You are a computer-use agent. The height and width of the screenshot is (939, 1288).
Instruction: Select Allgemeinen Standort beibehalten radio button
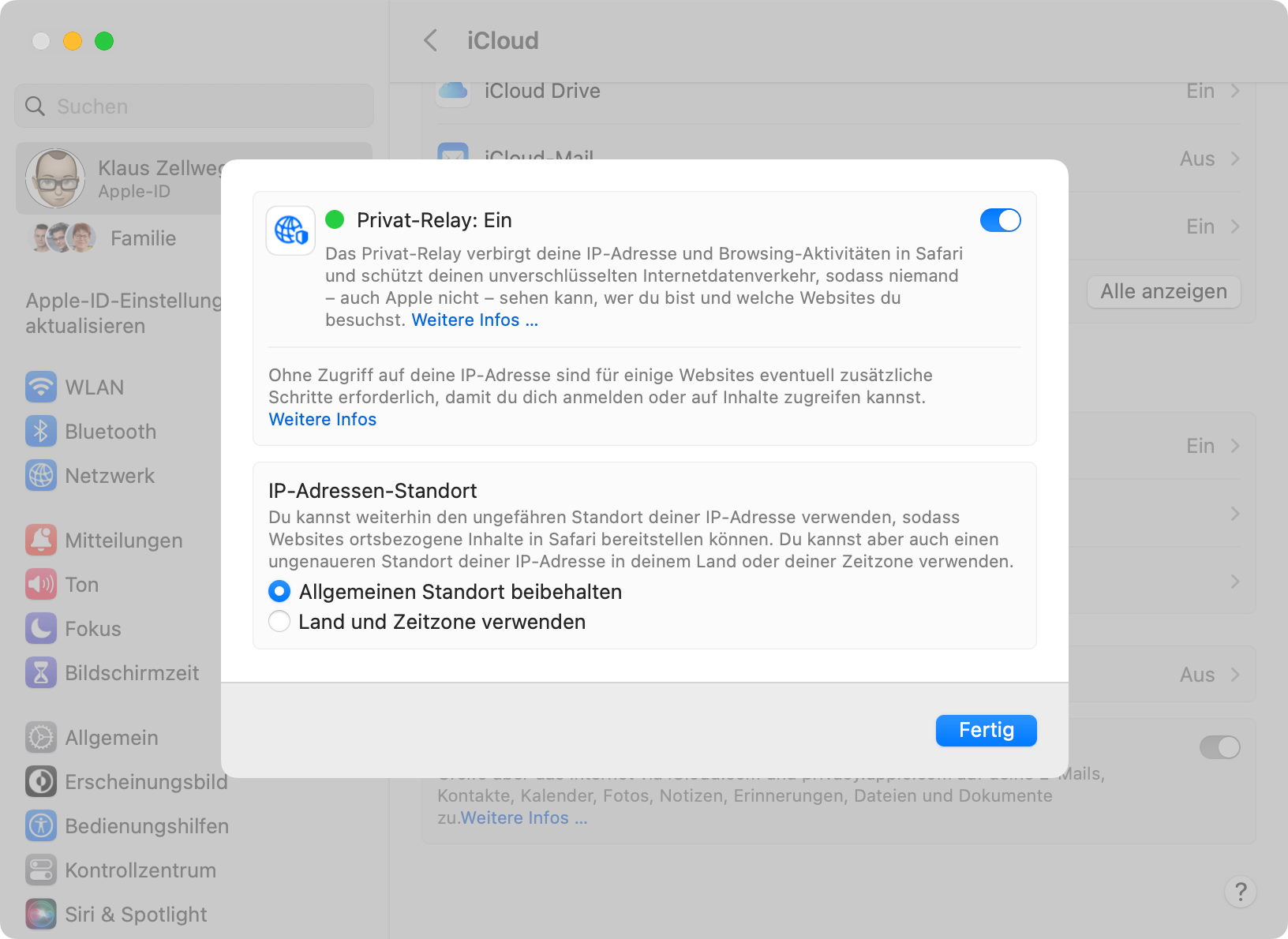(279, 591)
